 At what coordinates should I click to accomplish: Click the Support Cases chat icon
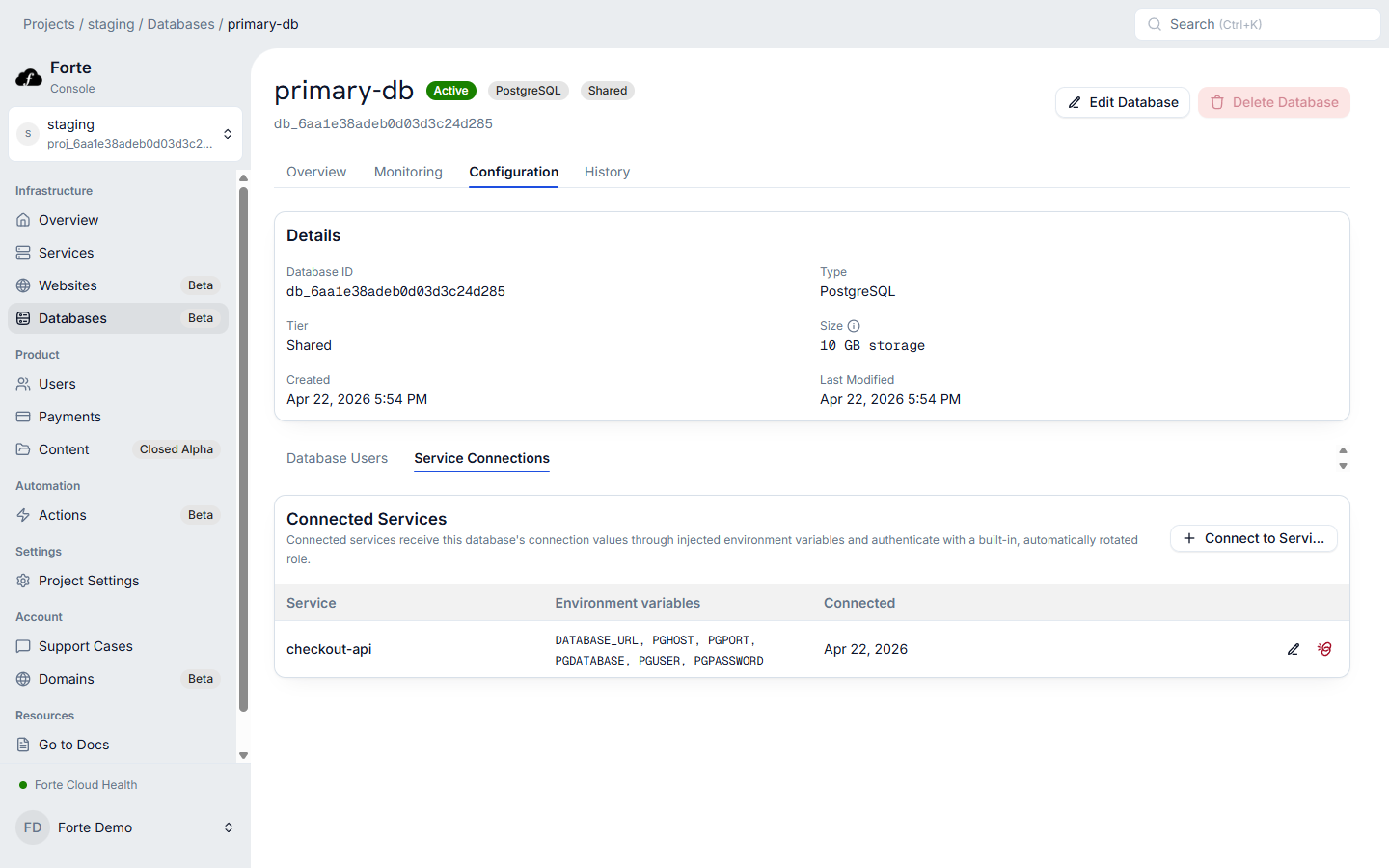23,646
